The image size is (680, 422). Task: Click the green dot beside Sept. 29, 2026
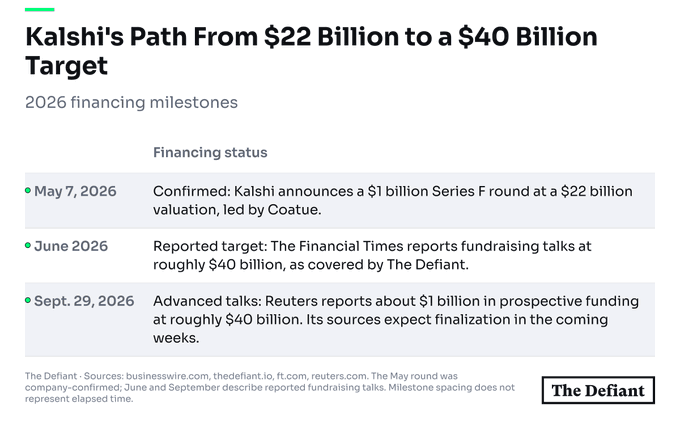coord(28,300)
